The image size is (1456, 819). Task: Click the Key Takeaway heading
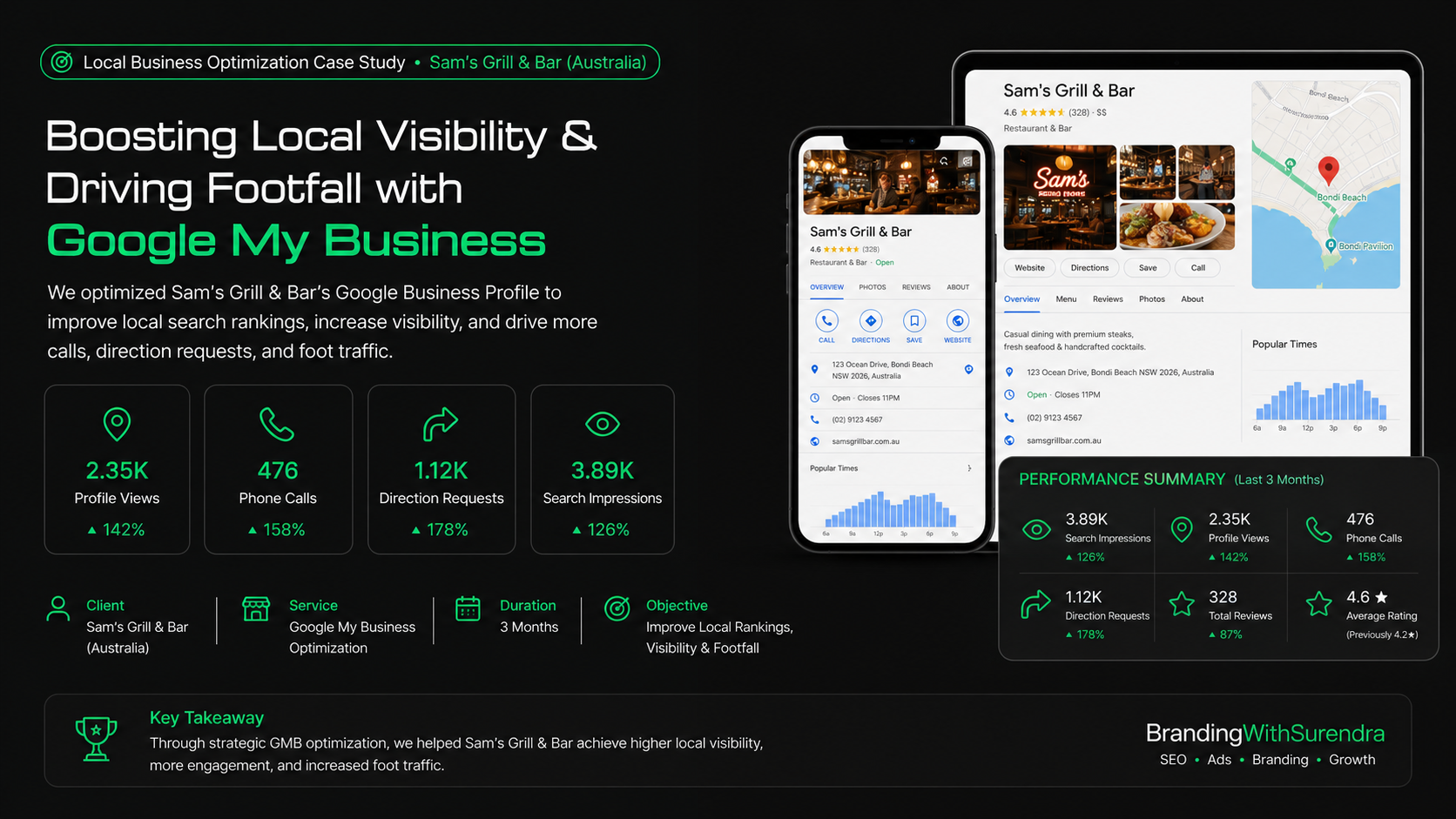206,718
